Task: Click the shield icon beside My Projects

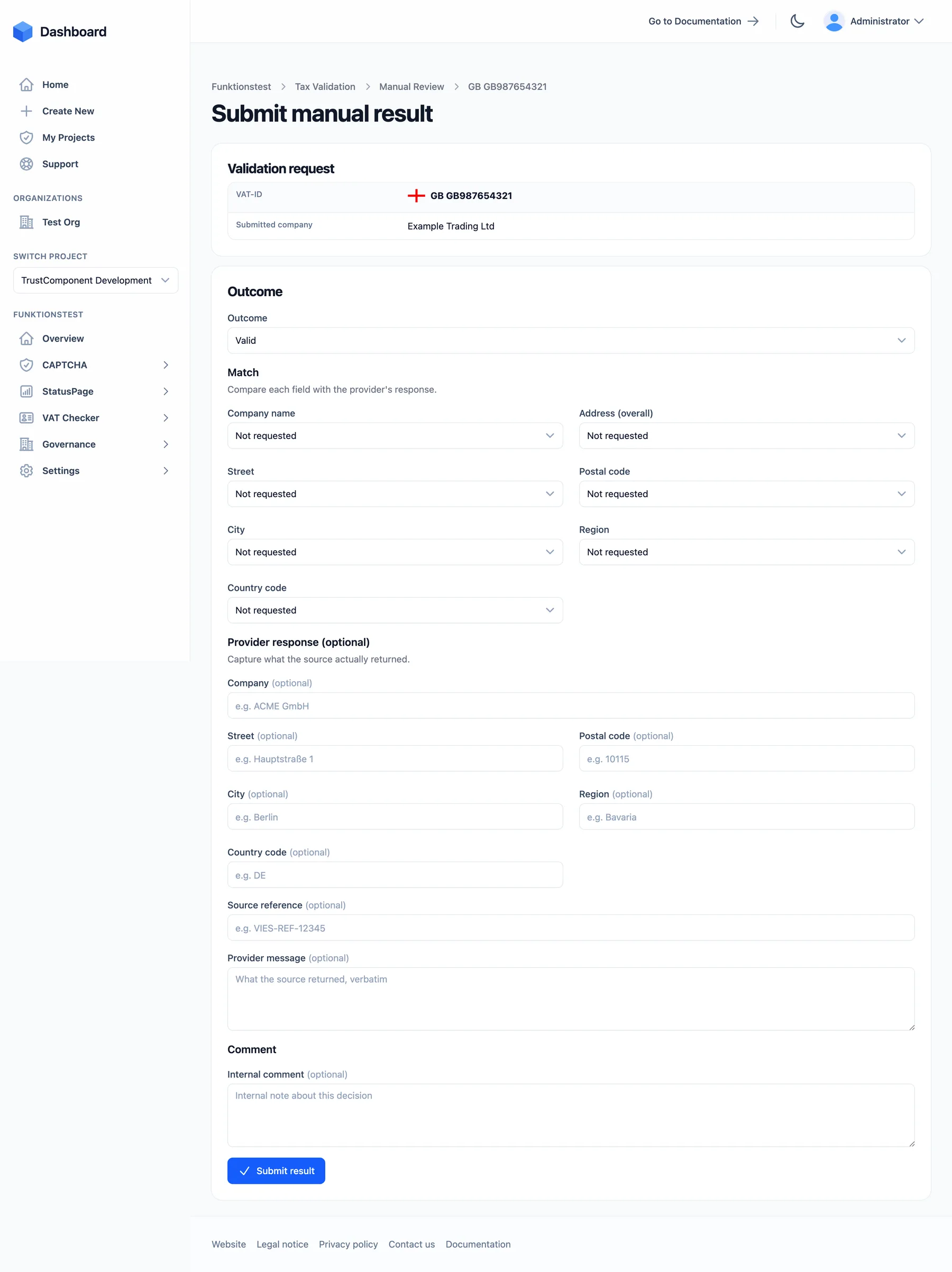Action: click(26, 138)
